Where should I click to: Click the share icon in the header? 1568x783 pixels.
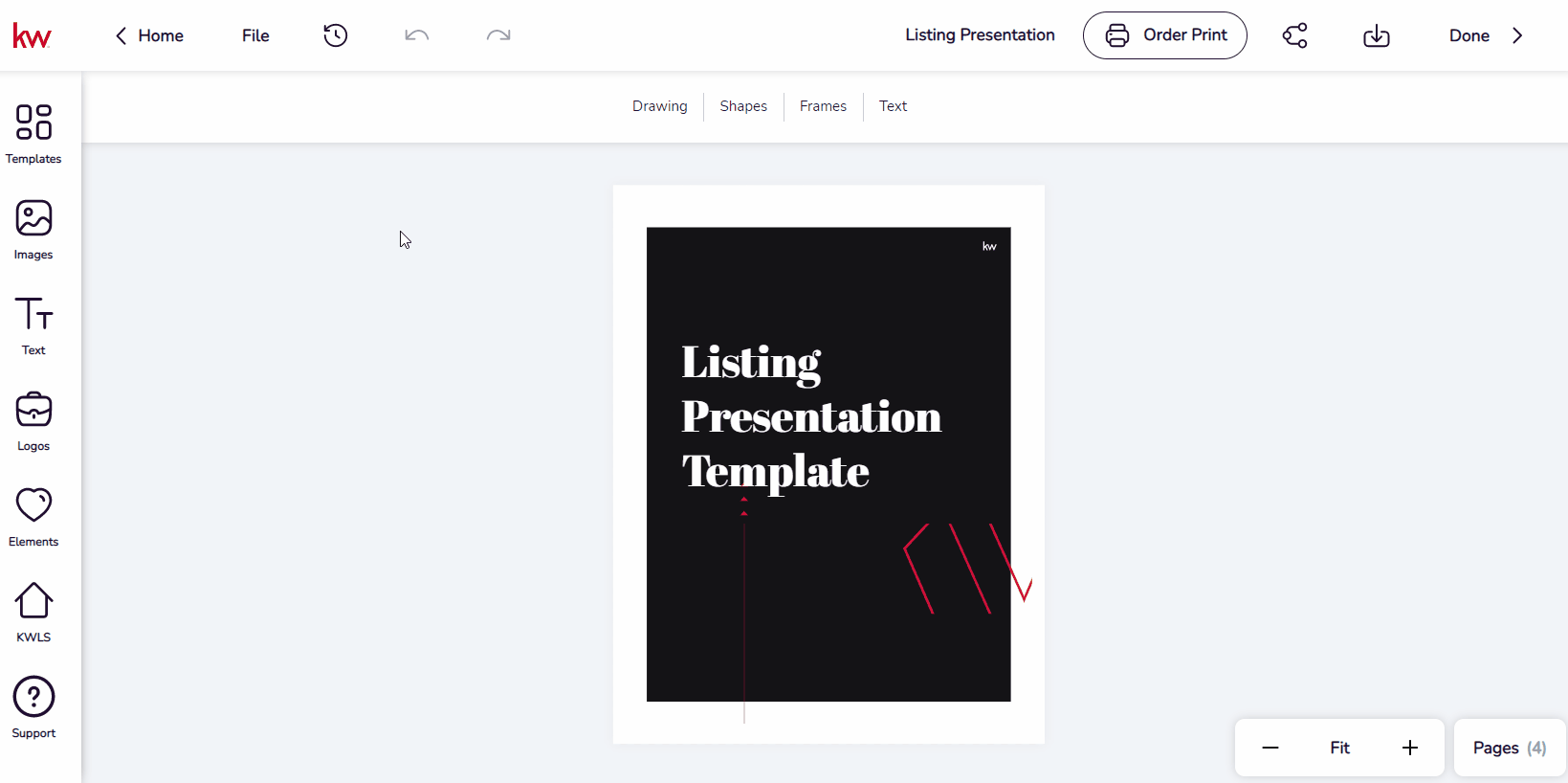point(1295,35)
